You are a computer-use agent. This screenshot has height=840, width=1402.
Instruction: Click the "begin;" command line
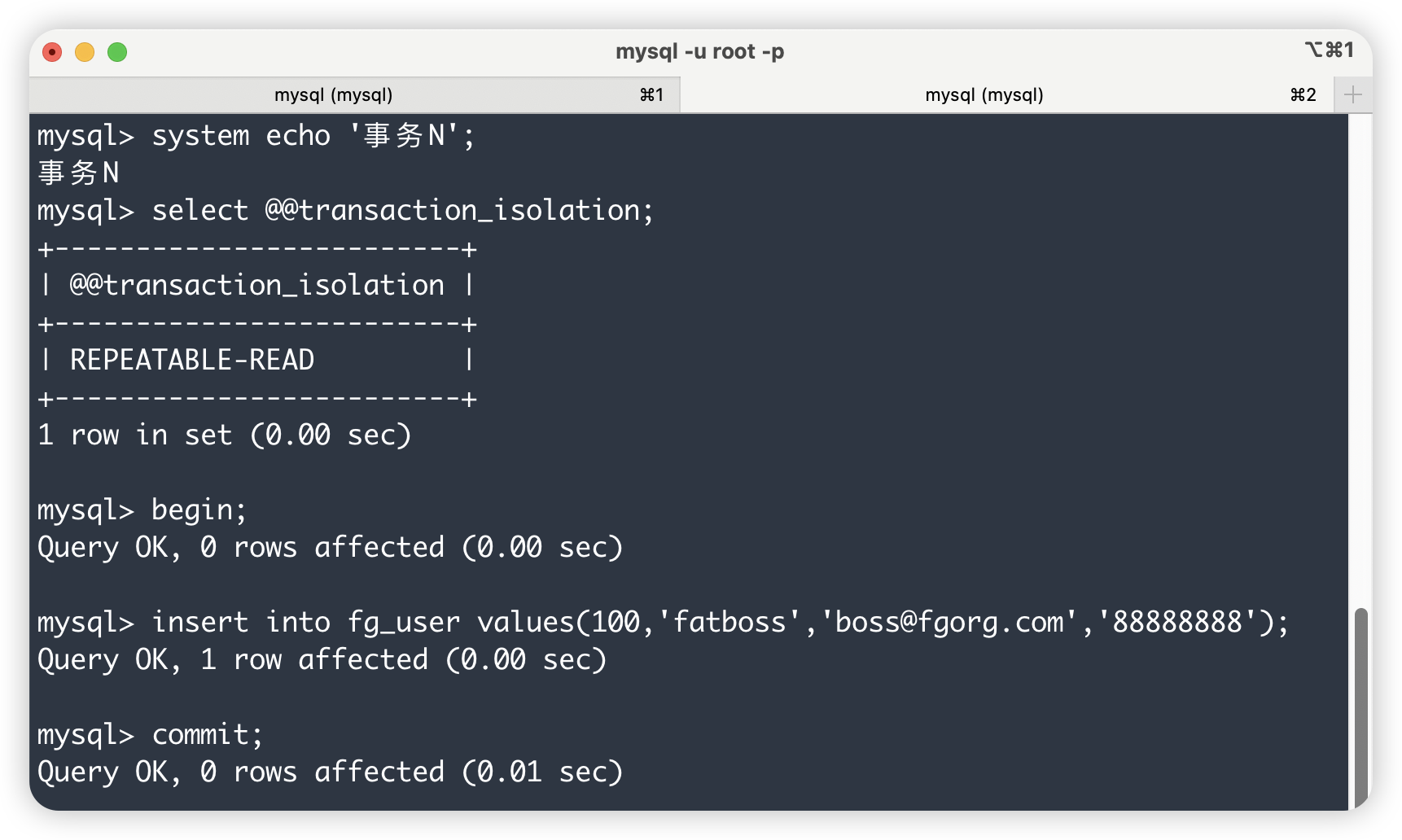pyautogui.click(x=142, y=510)
